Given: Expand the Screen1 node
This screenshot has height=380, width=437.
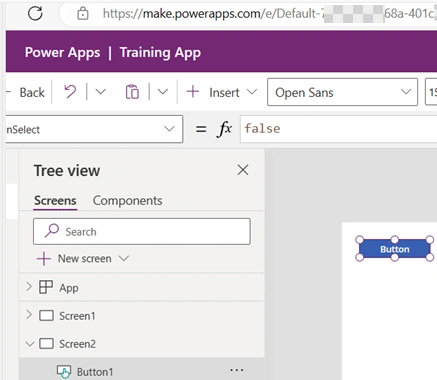Looking at the screenshot, I should pos(29,315).
